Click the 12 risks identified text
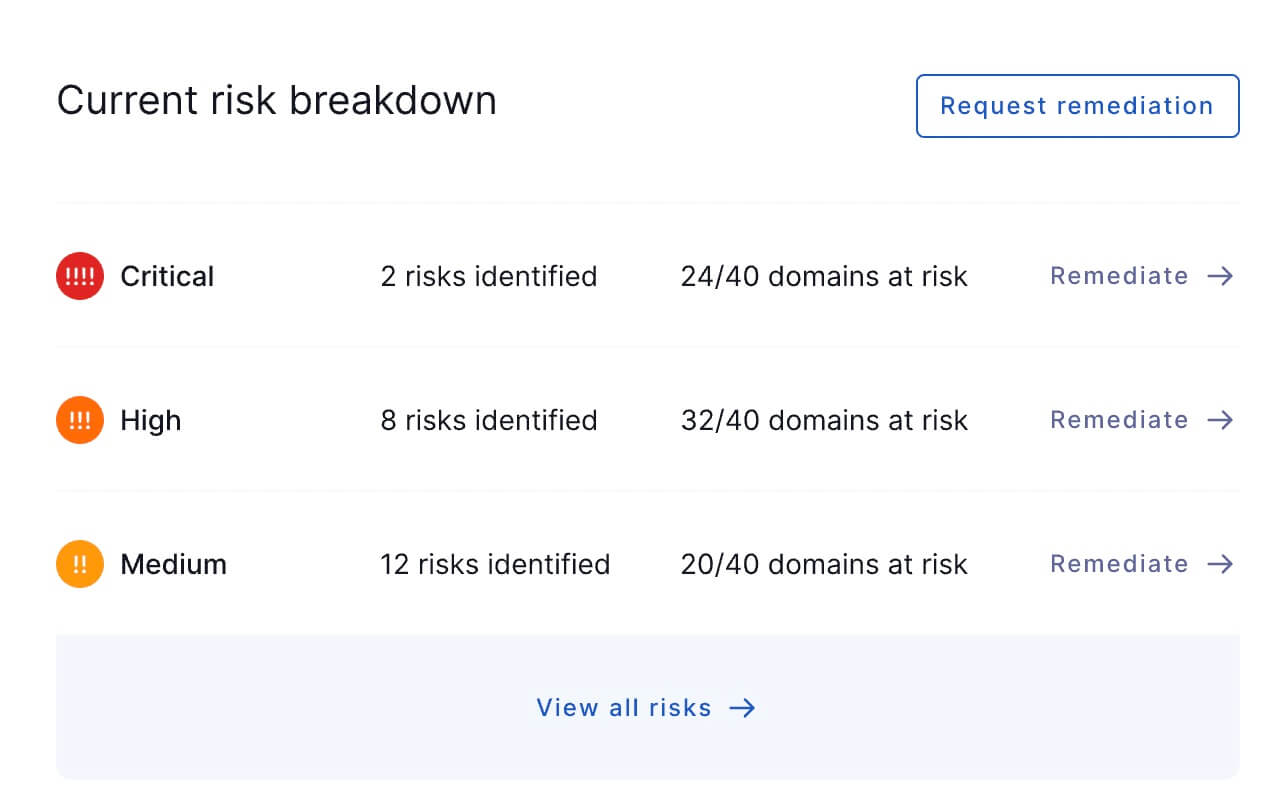Screen dimensions: 1276x788 (x=495, y=564)
